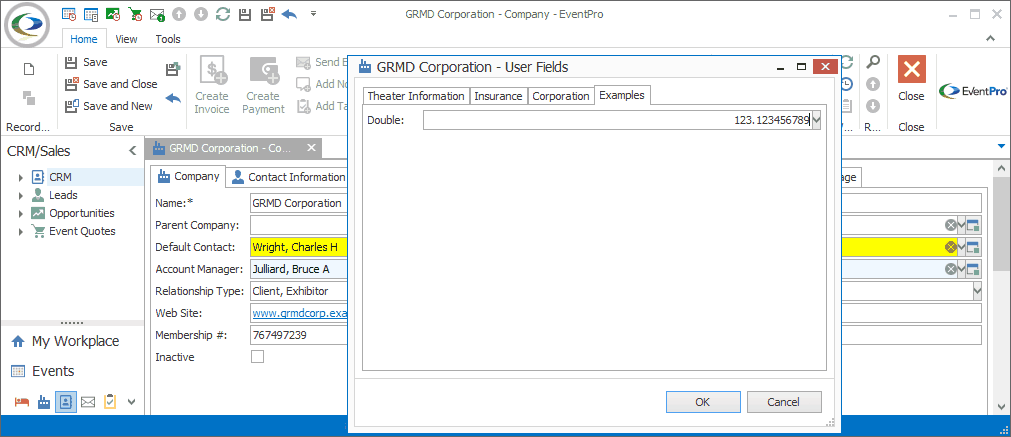This screenshot has width=1011, height=437.
Task: Click the grey up arrow in quick-access bar
Action: point(179,14)
